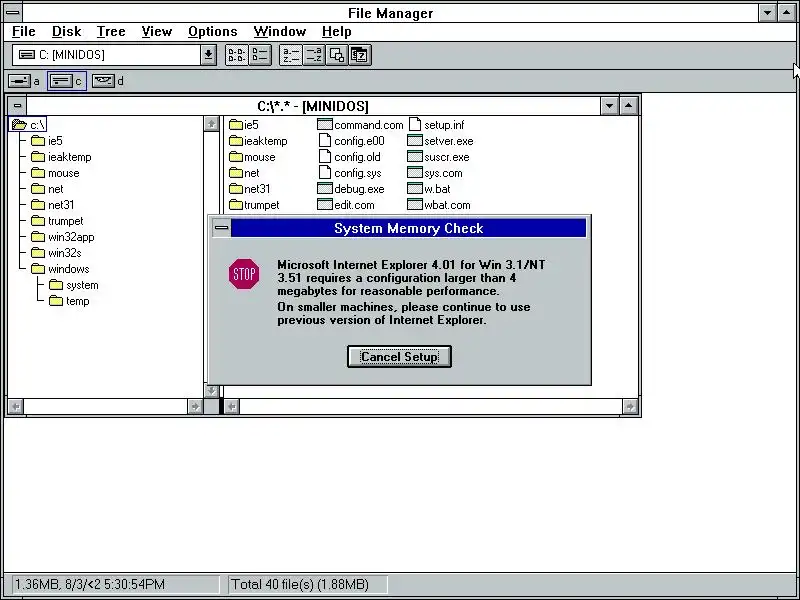This screenshot has width=800, height=600.
Task: Click net31 folder icon in file list
Action: [x=236, y=189]
